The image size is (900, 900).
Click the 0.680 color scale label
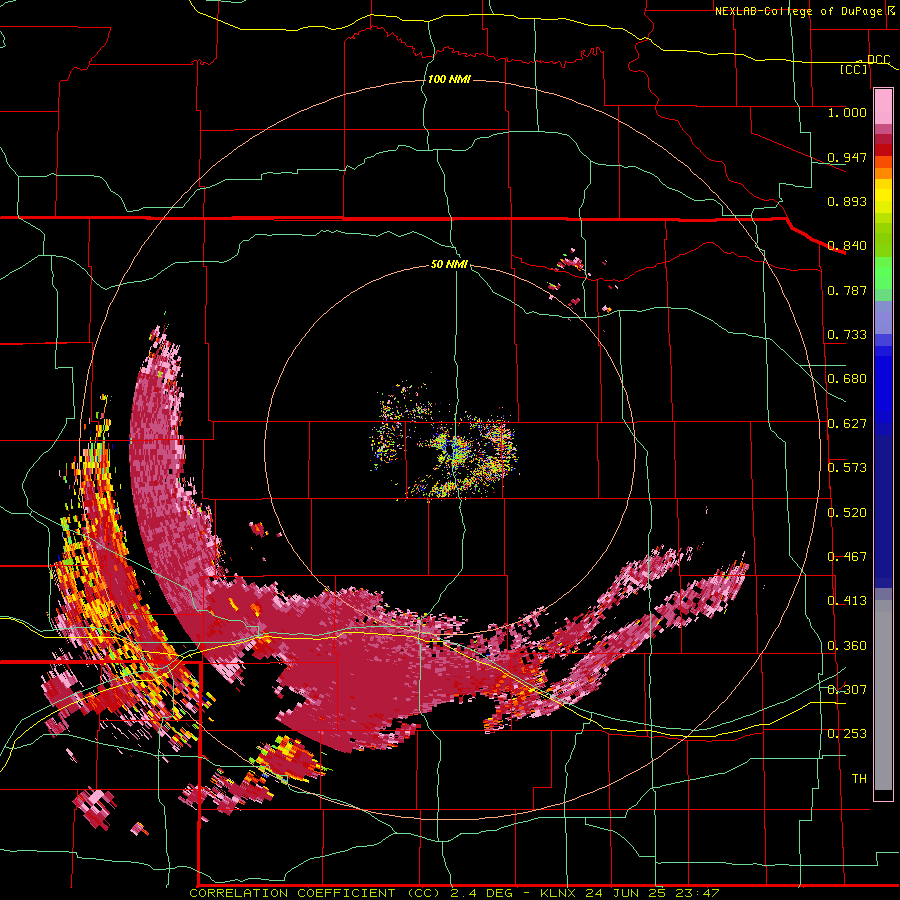click(x=847, y=379)
